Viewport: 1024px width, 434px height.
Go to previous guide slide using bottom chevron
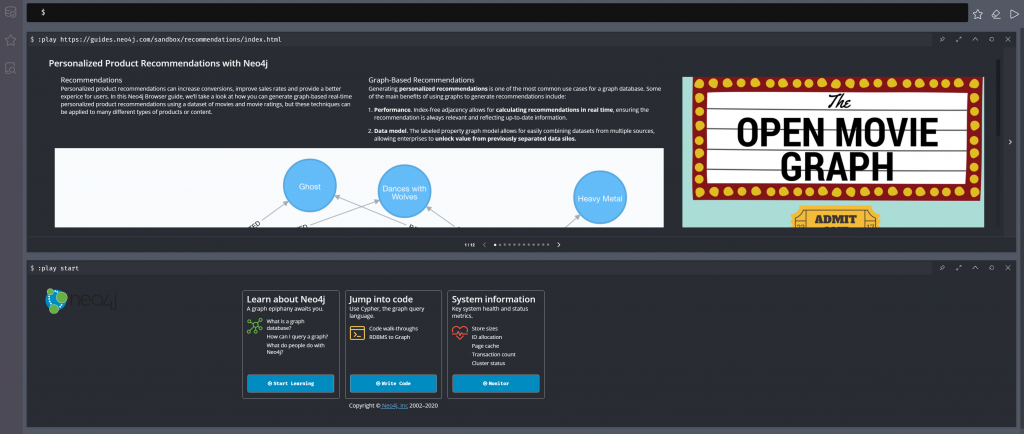[484, 245]
